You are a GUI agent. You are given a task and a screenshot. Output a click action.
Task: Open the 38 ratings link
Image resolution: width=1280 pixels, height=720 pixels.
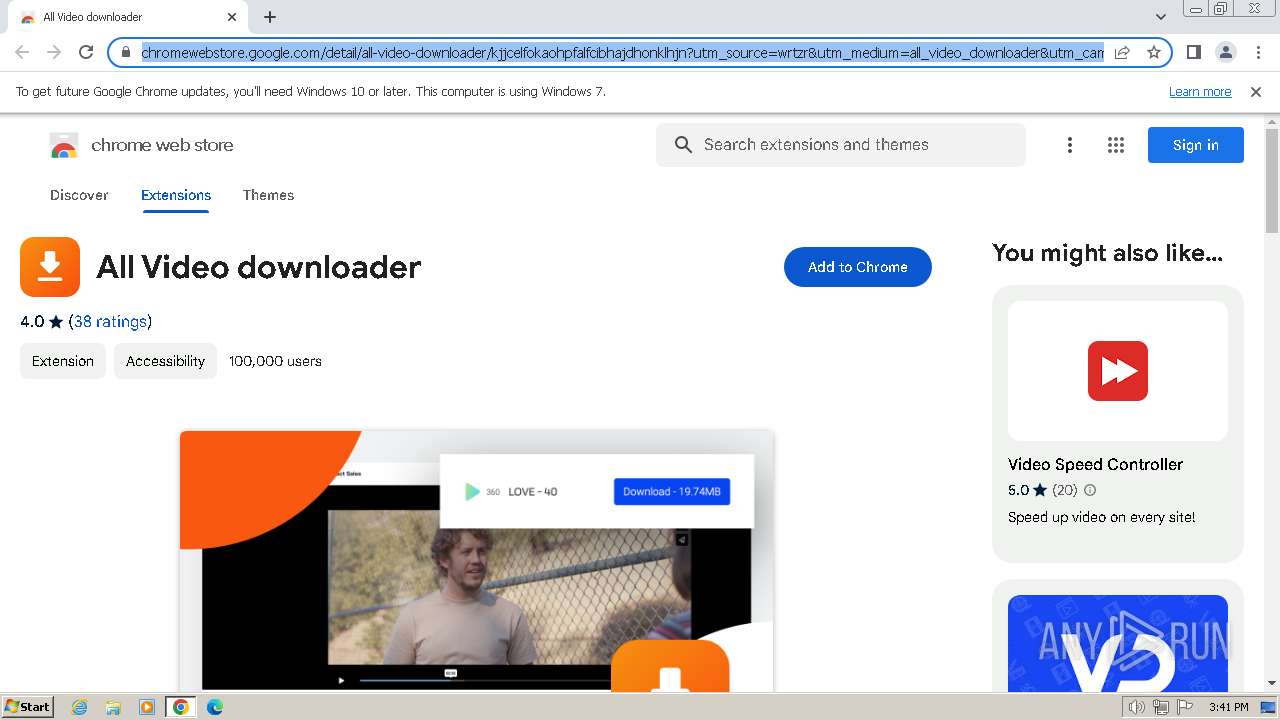110,321
